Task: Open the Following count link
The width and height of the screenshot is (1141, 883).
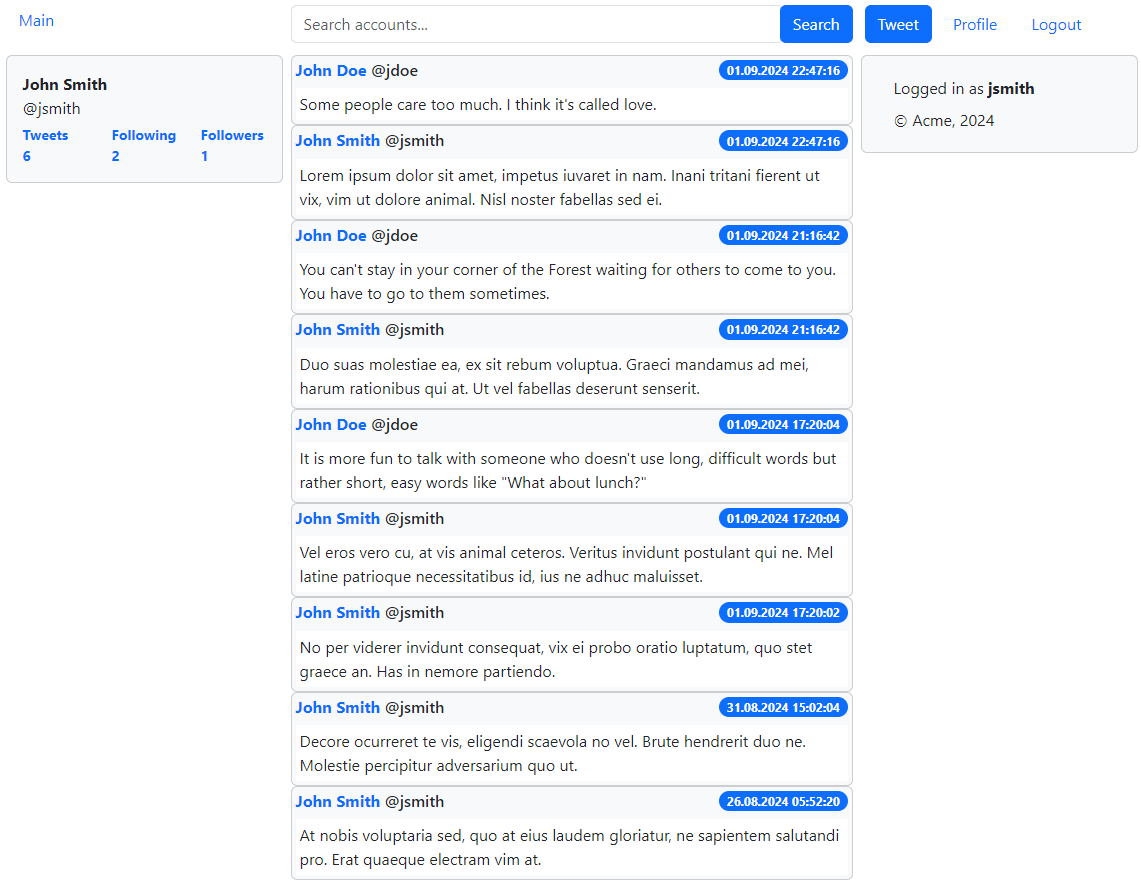Action: (143, 146)
